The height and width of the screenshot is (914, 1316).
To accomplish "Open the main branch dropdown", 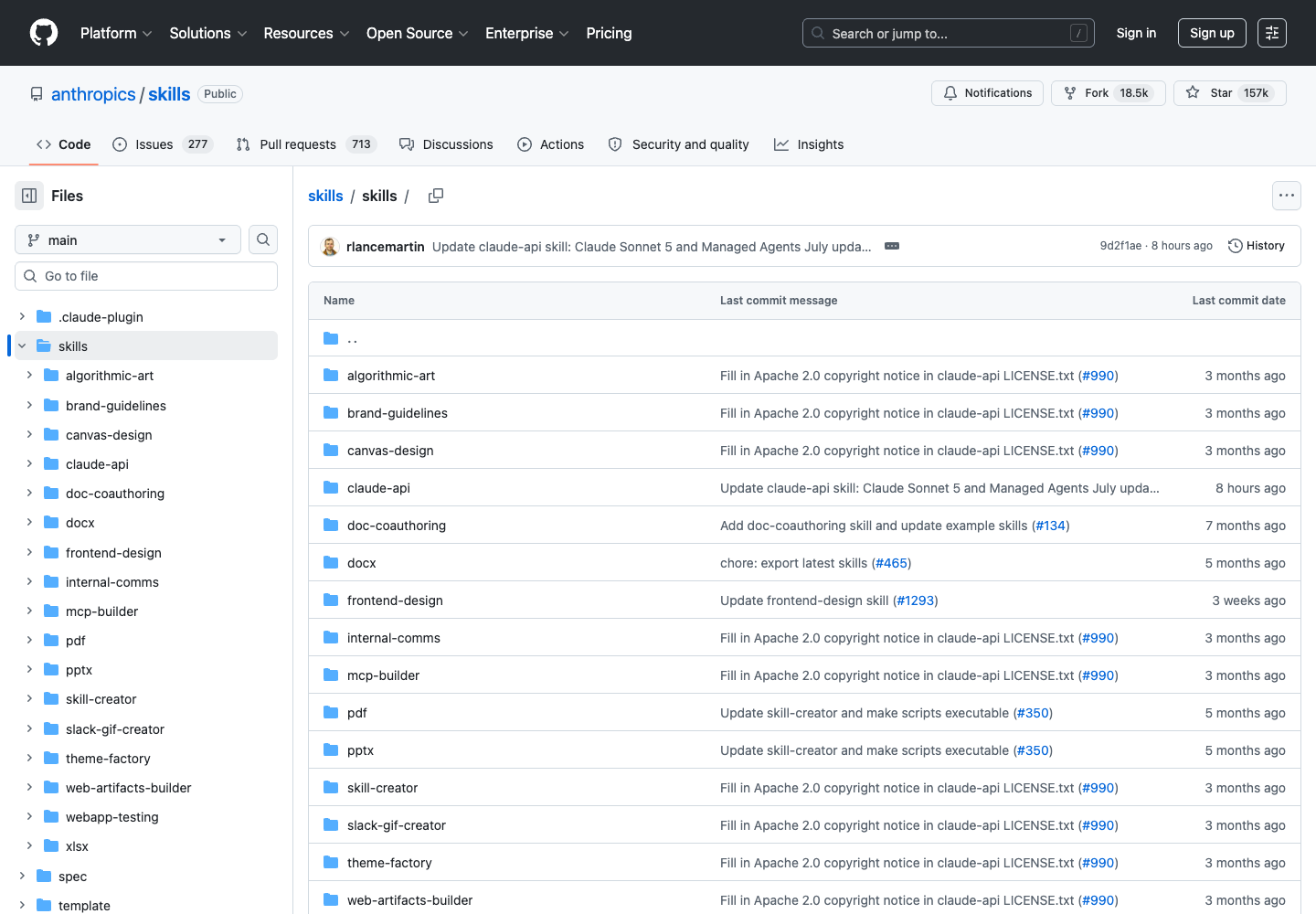I will (128, 239).
